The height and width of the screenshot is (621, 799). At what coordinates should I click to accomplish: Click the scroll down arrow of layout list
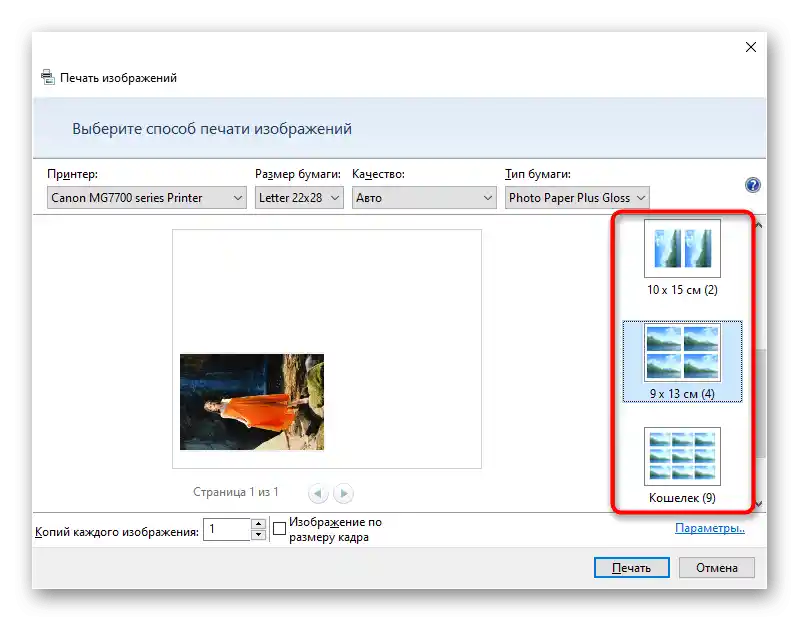coord(759,503)
